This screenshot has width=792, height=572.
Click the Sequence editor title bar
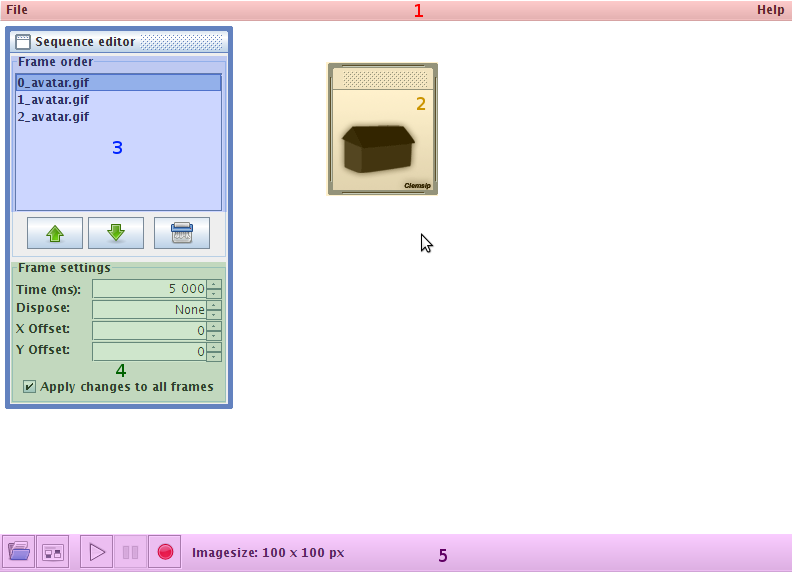119,41
